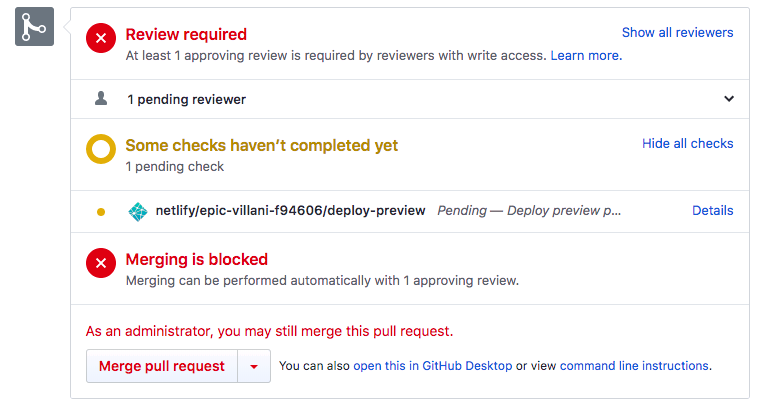View command line instructions

(634, 366)
